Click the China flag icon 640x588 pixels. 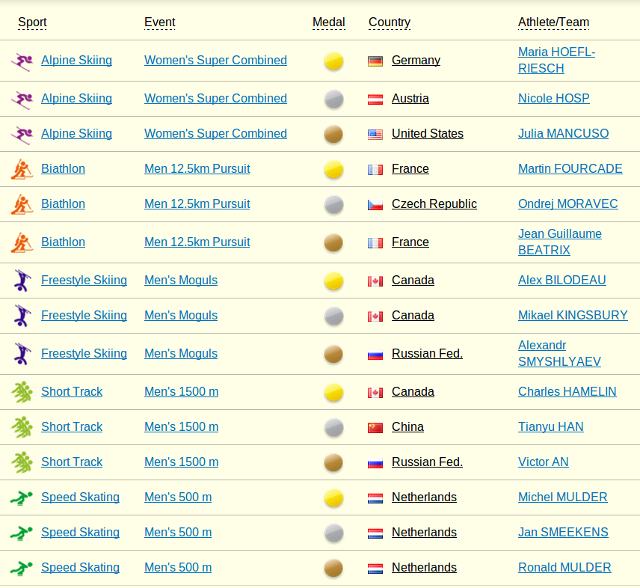tap(376, 428)
